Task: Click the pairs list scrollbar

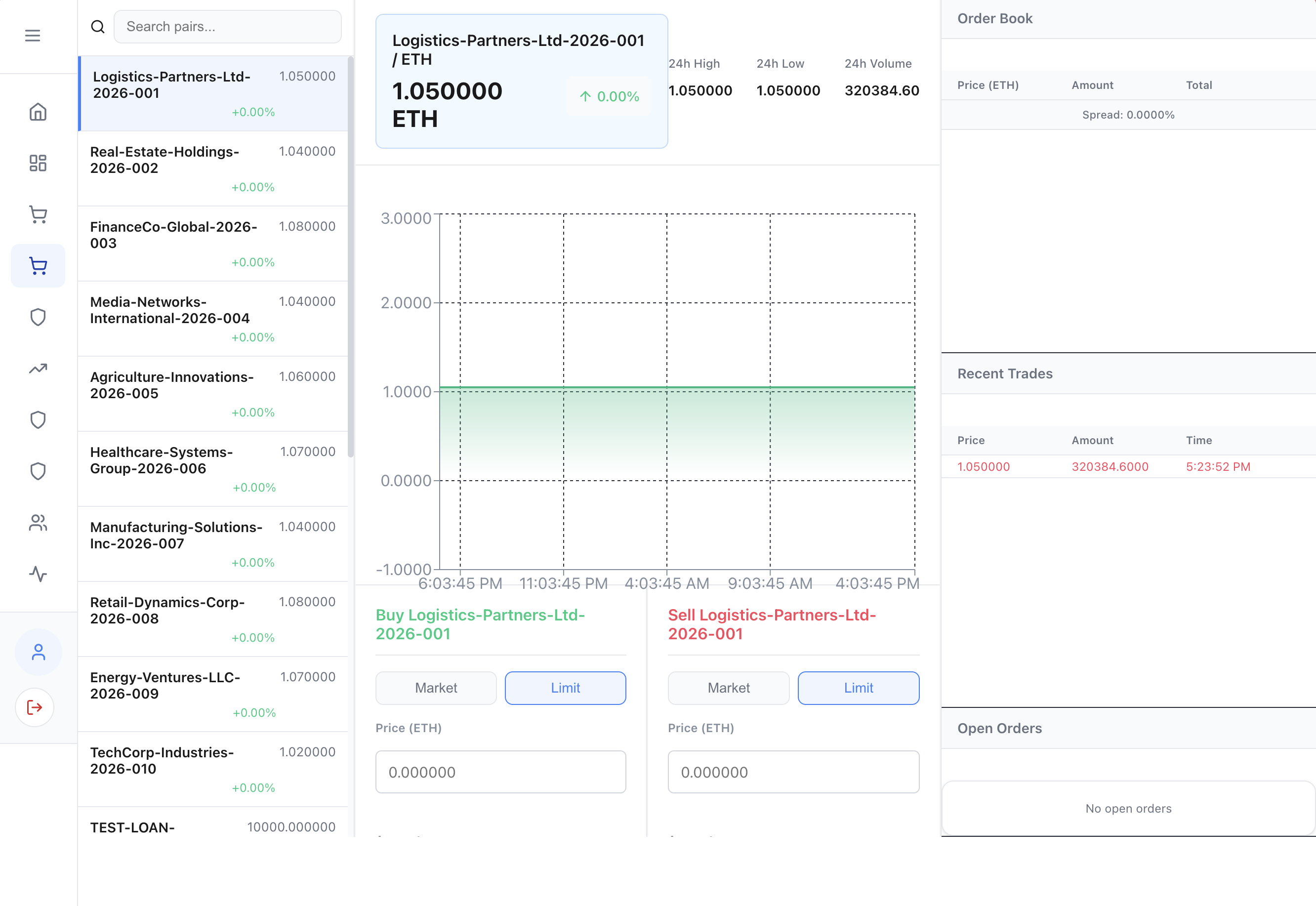Action: coord(351,255)
